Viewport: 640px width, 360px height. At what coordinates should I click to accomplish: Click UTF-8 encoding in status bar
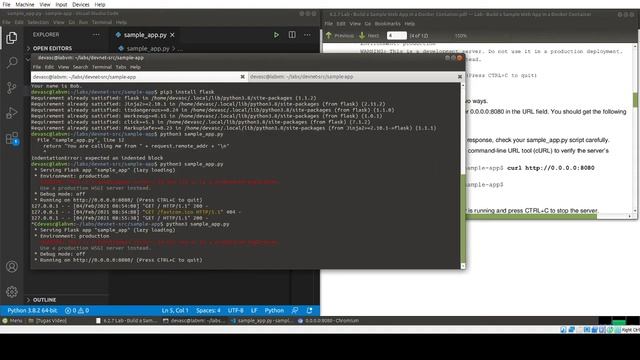click(236, 311)
